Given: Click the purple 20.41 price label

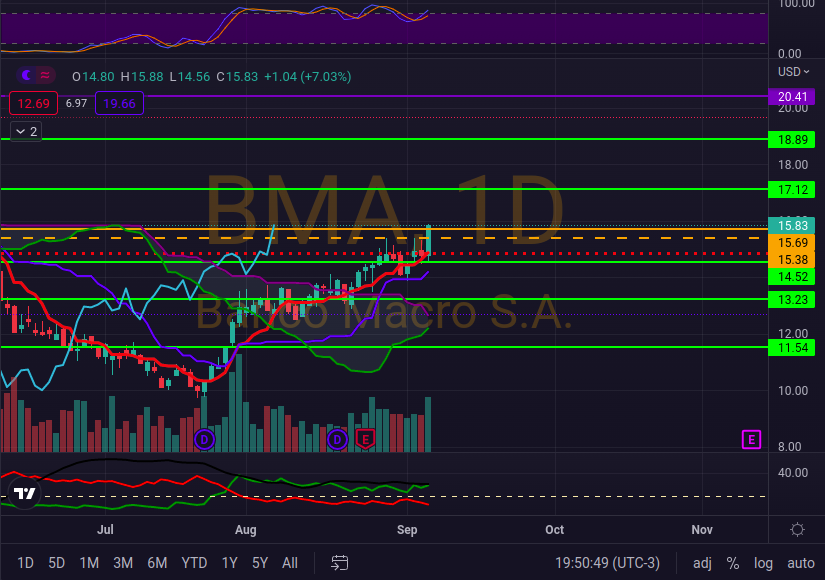Looking at the screenshot, I should tap(792, 97).
